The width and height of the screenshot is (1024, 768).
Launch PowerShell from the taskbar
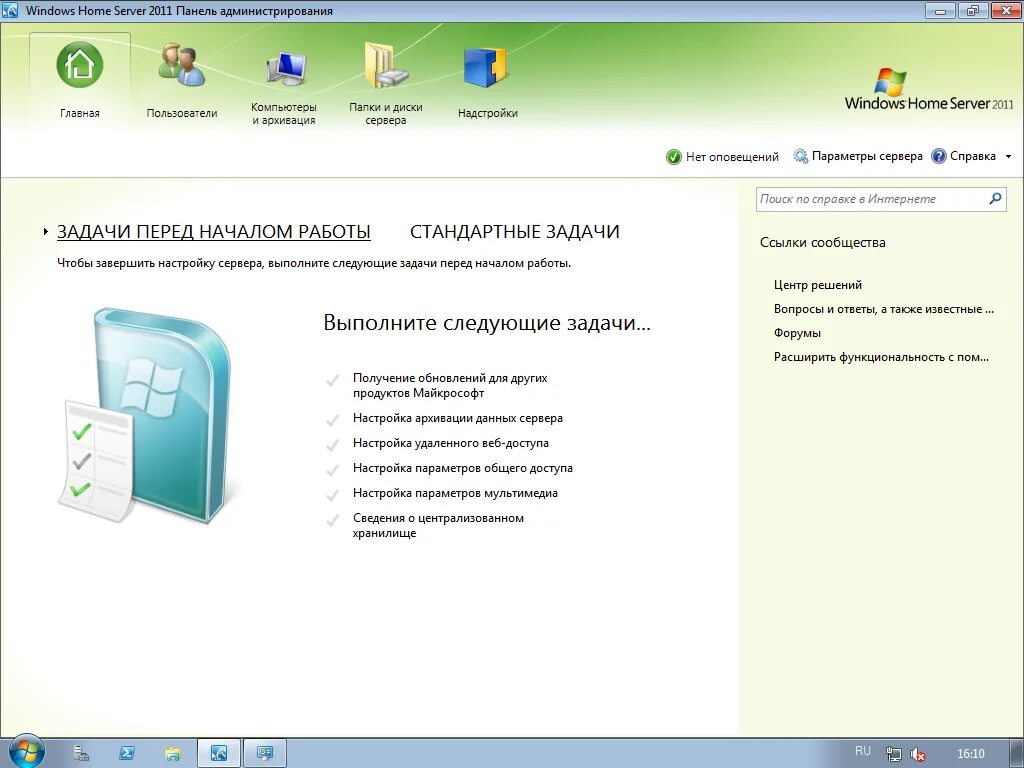[127, 753]
